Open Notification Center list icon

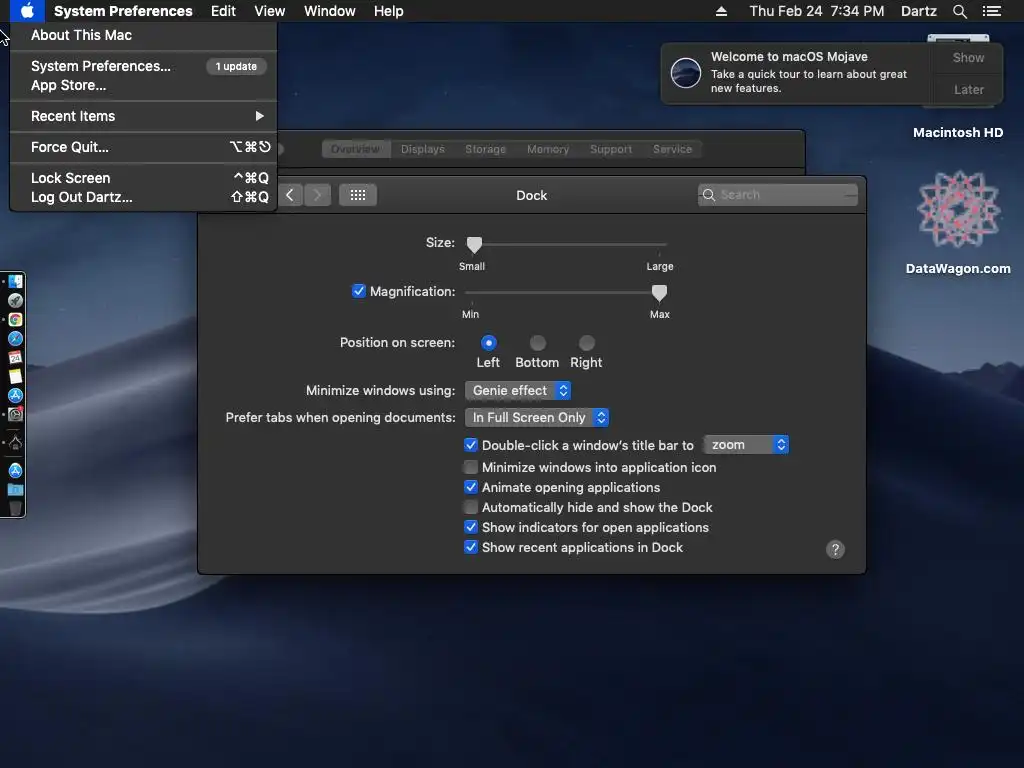click(x=991, y=11)
